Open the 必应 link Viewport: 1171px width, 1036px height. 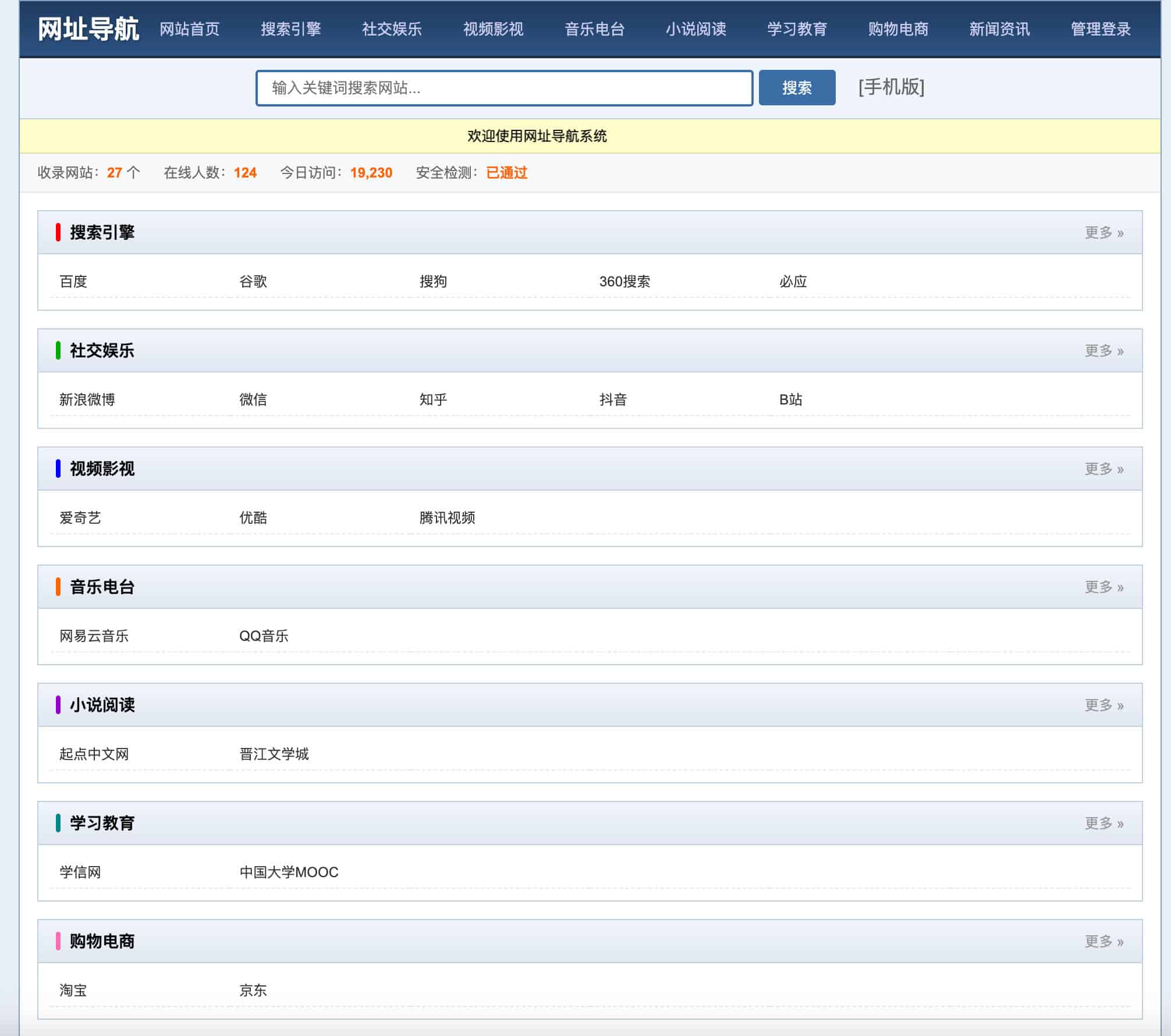click(793, 282)
